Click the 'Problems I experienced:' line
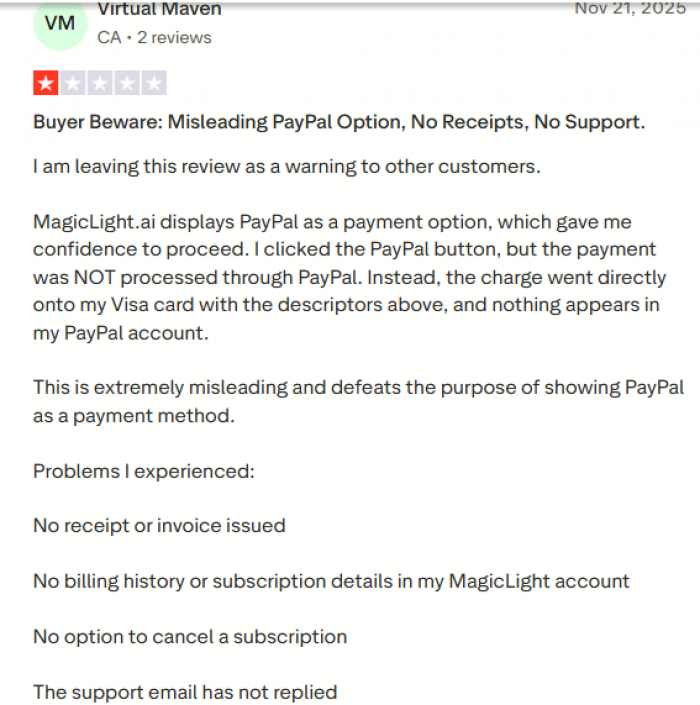This screenshot has height=705, width=700. click(144, 470)
